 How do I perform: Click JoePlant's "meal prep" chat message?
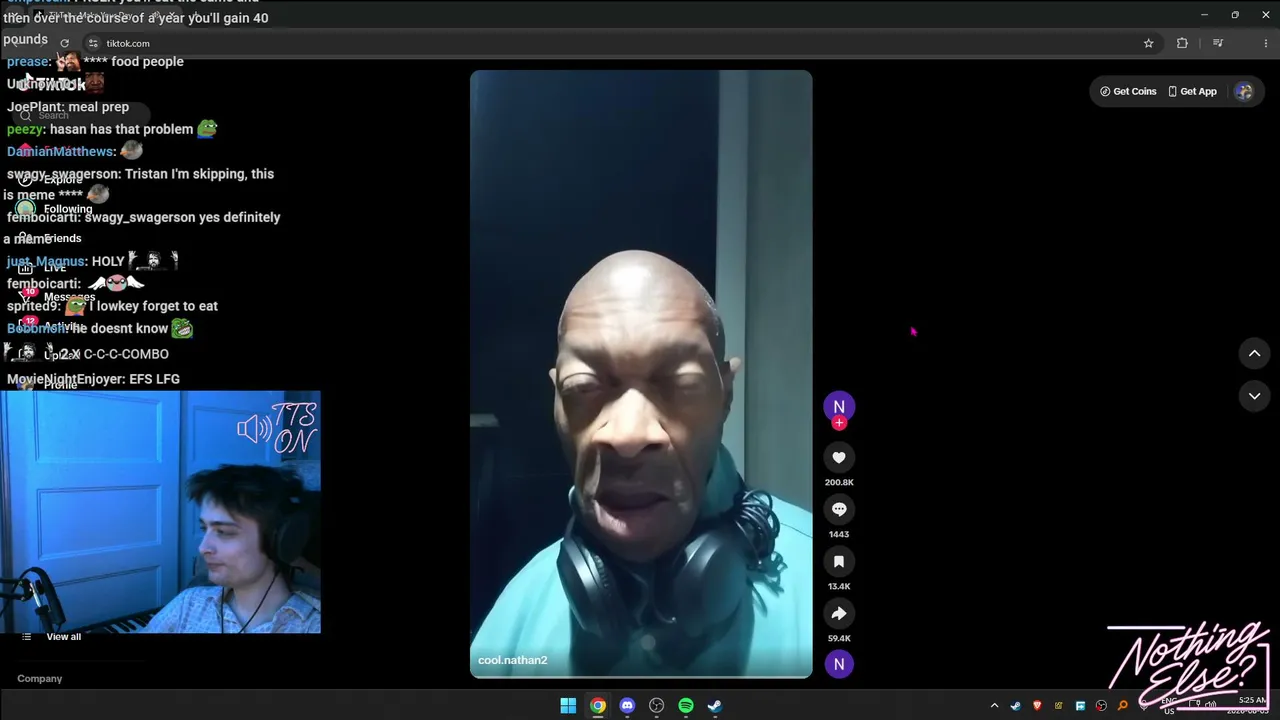click(68, 107)
